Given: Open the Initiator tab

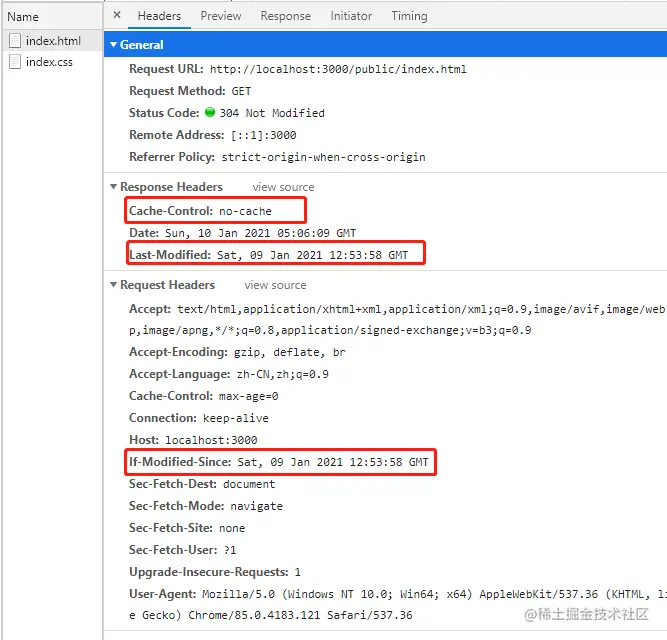Looking at the screenshot, I should click(x=351, y=16).
